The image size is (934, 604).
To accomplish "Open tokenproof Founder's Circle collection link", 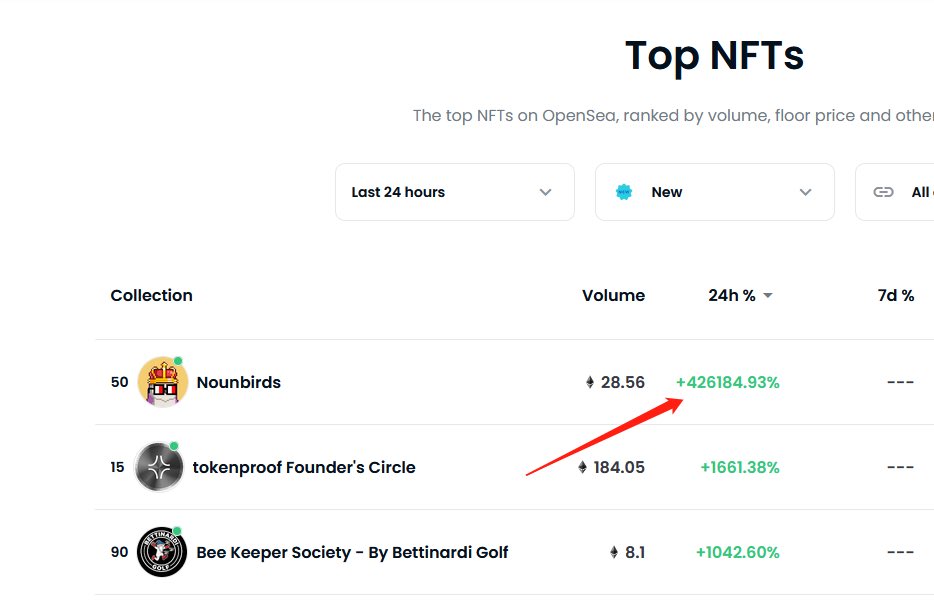I will 304,468.
